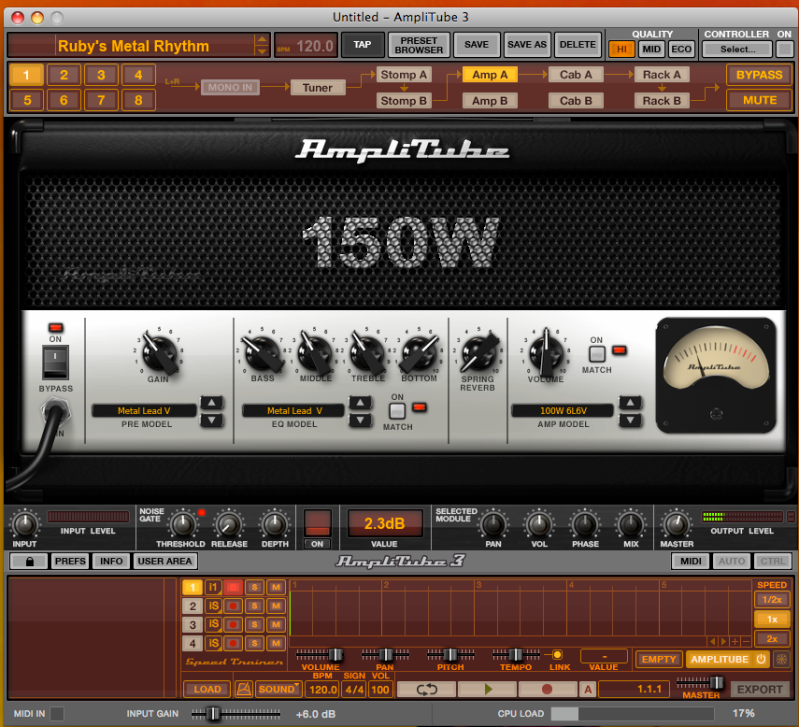Select previous PRE MODEL with down arrow
This screenshot has height=727, width=799.
(x=211, y=420)
